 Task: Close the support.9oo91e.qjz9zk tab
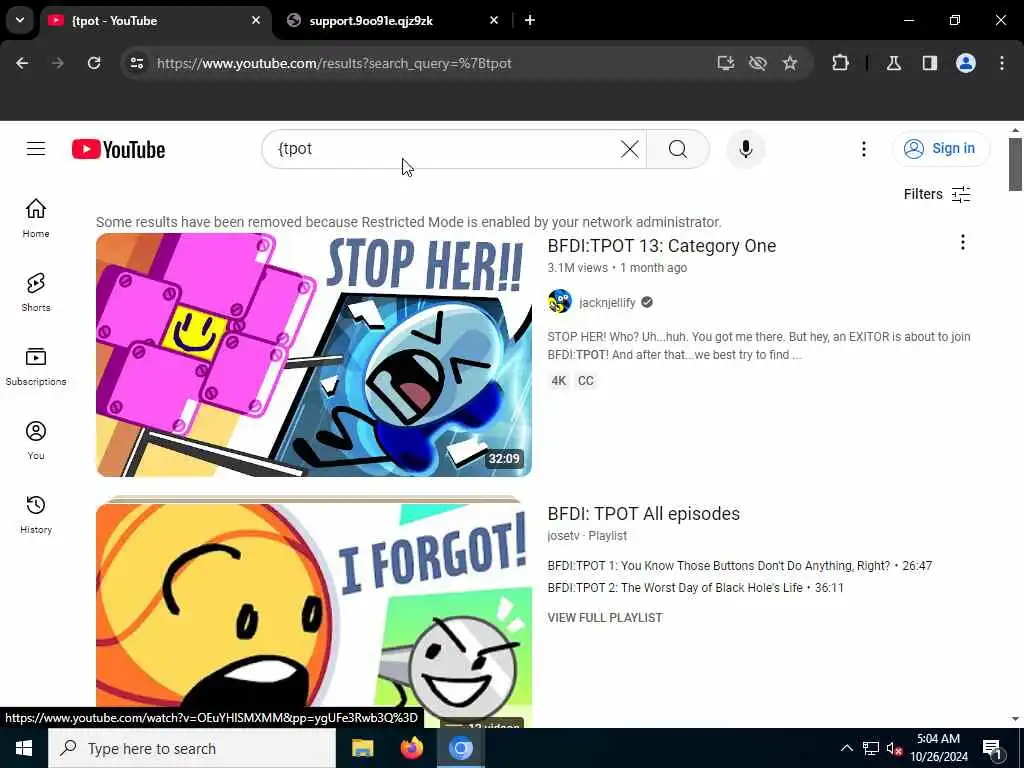pyautogui.click(x=494, y=20)
